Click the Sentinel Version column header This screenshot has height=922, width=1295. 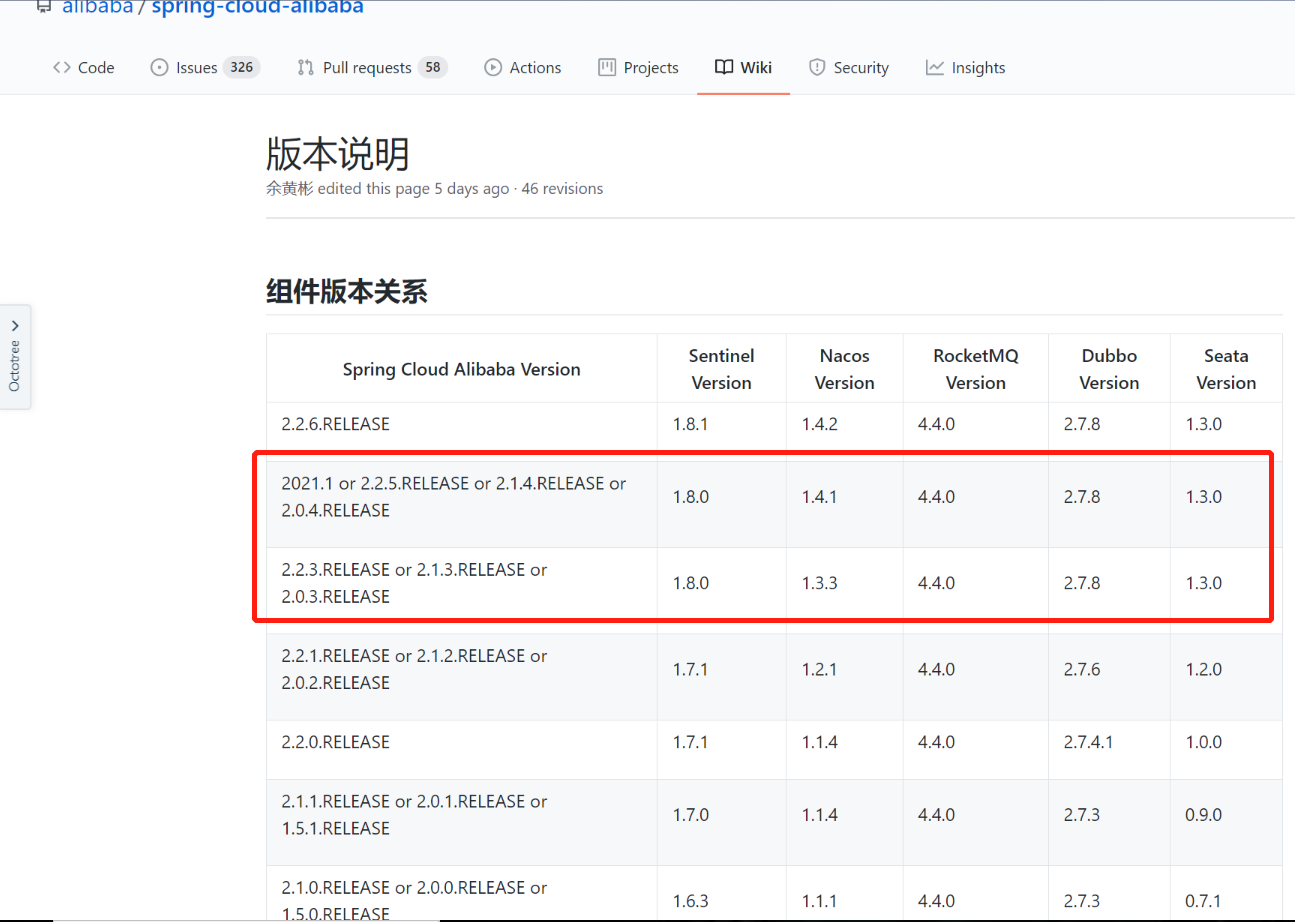721,369
